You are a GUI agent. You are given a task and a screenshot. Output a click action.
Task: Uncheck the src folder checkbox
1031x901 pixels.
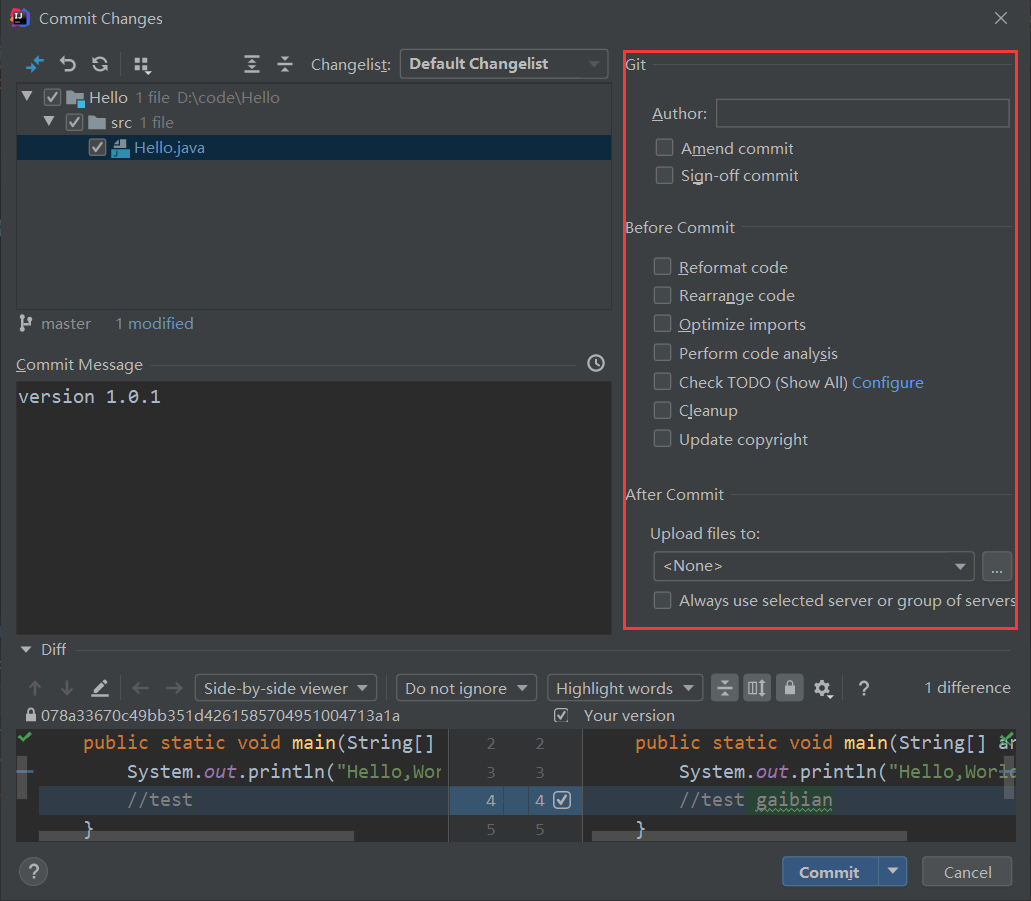(x=74, y=122)
